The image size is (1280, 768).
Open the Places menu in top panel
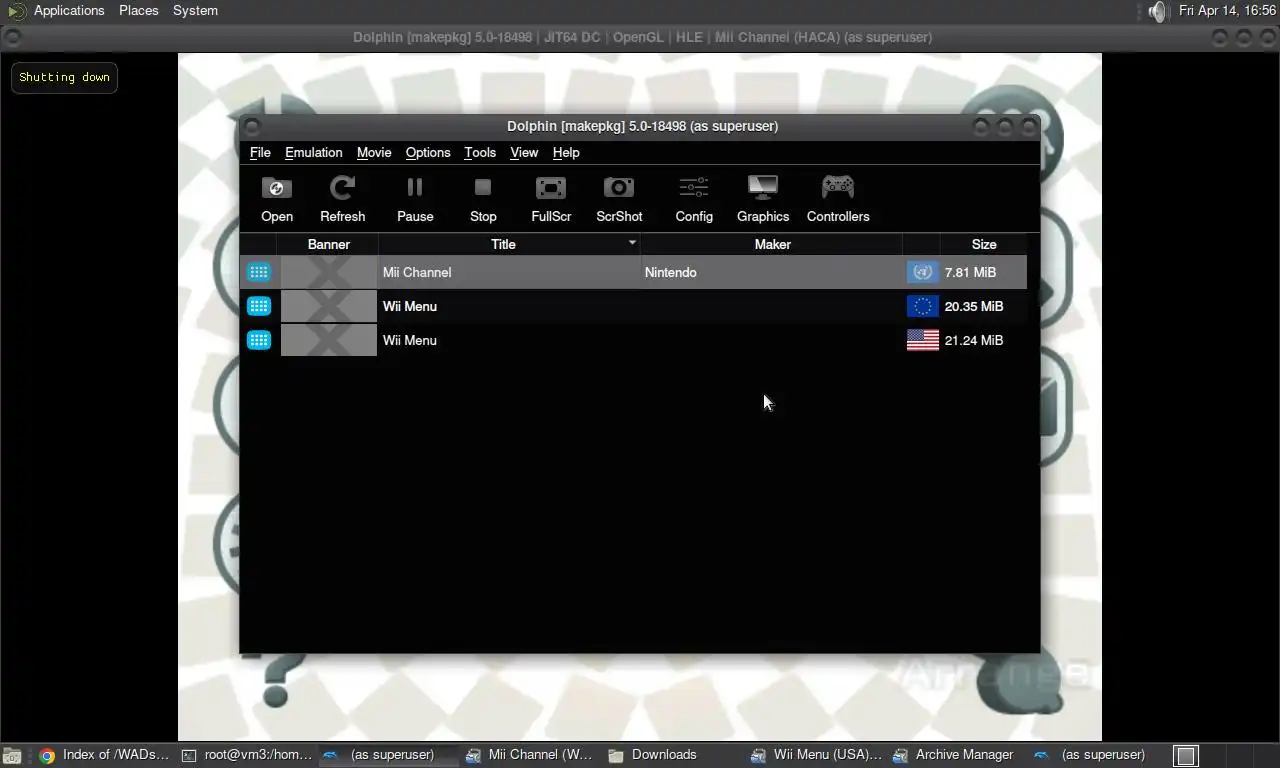click(x=138, y=10)
